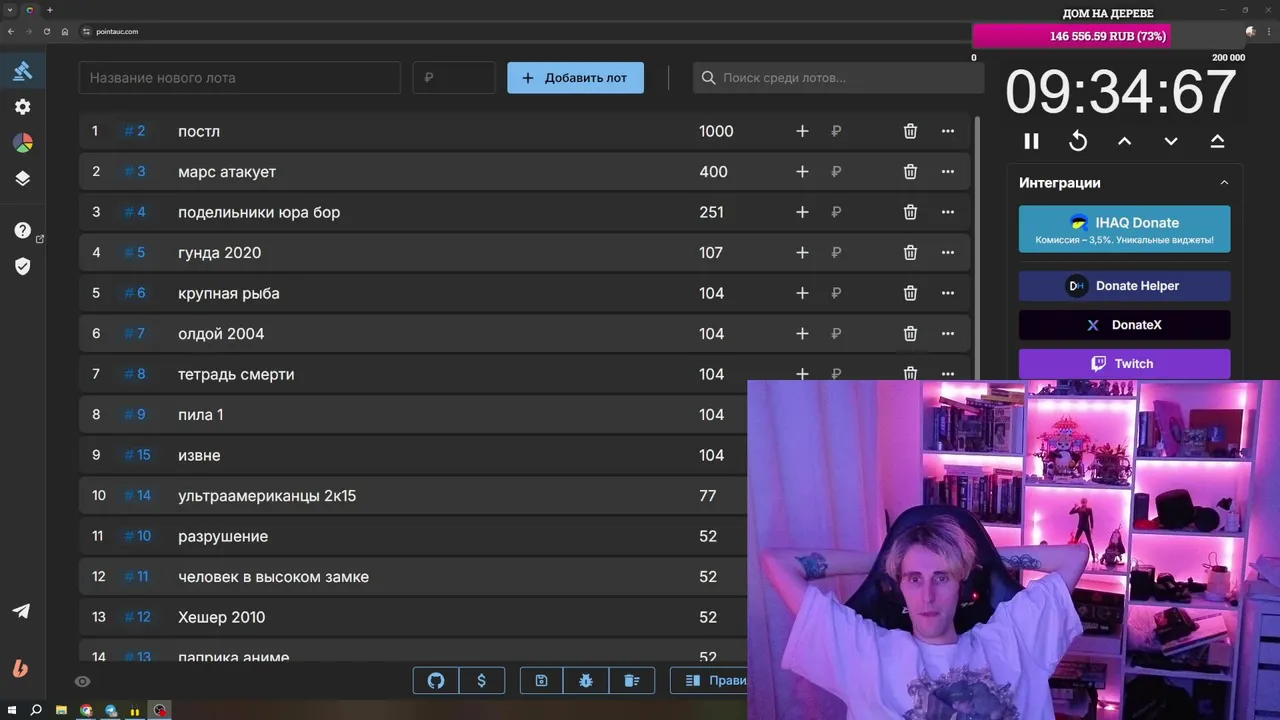1280x720 pixels.
Task: Open more options for 'постл' lot
Action: click(948, 131)
